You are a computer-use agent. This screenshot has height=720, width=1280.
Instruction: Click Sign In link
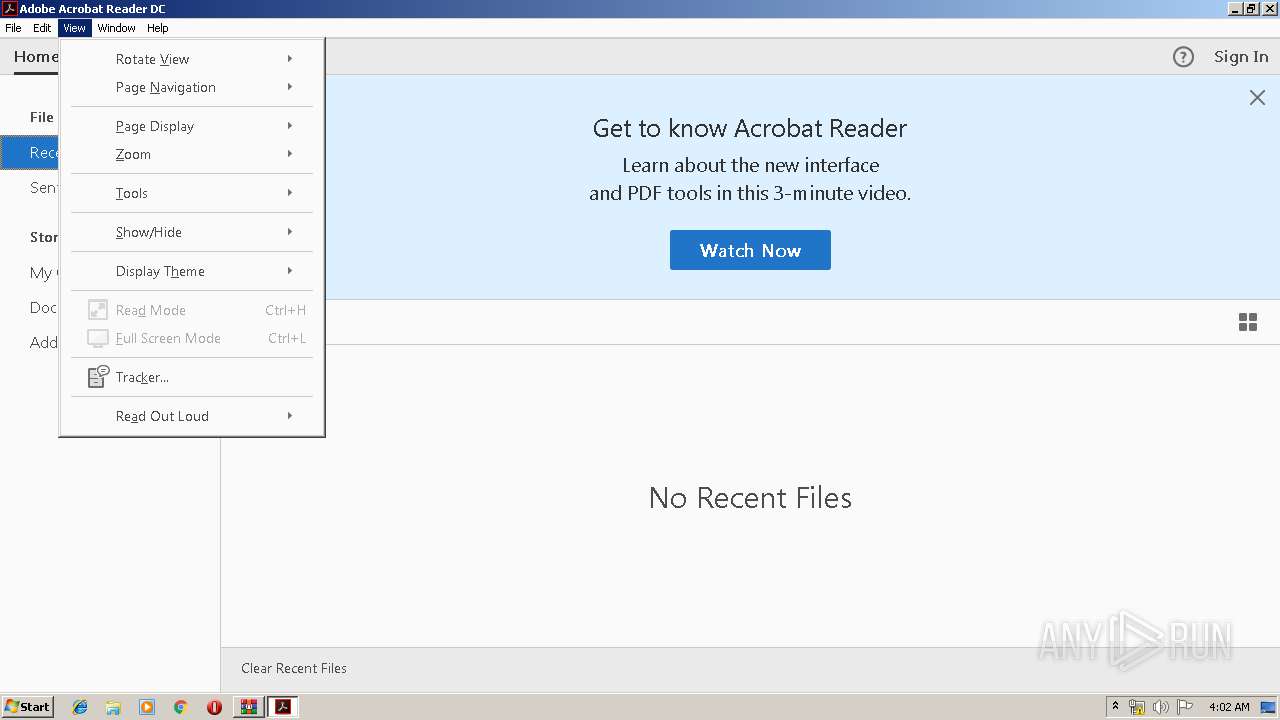(1241, 57)
